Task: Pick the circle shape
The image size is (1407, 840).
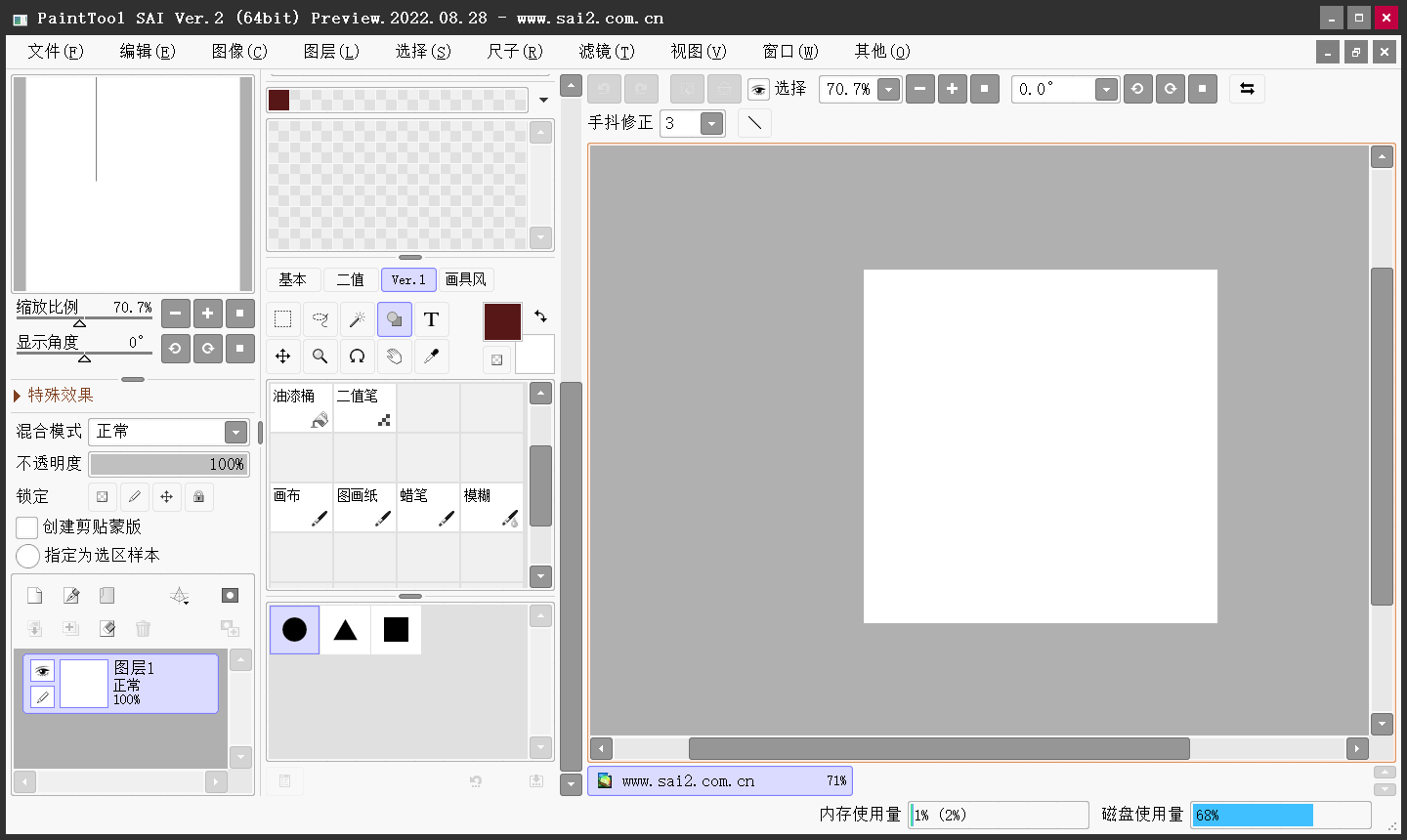Action: point(294,630)
